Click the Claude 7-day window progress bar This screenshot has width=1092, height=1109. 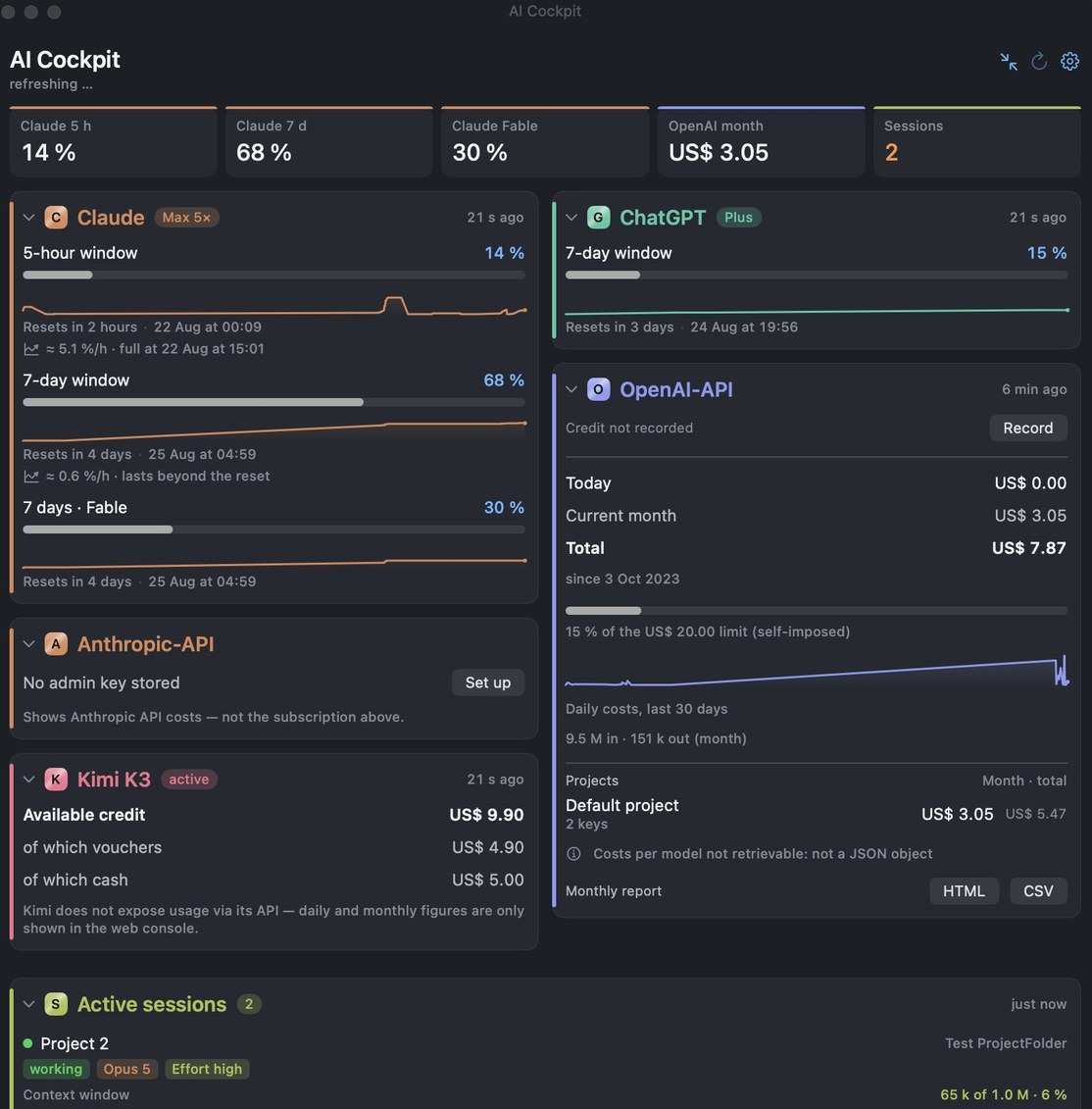click(x=273, y=402)
